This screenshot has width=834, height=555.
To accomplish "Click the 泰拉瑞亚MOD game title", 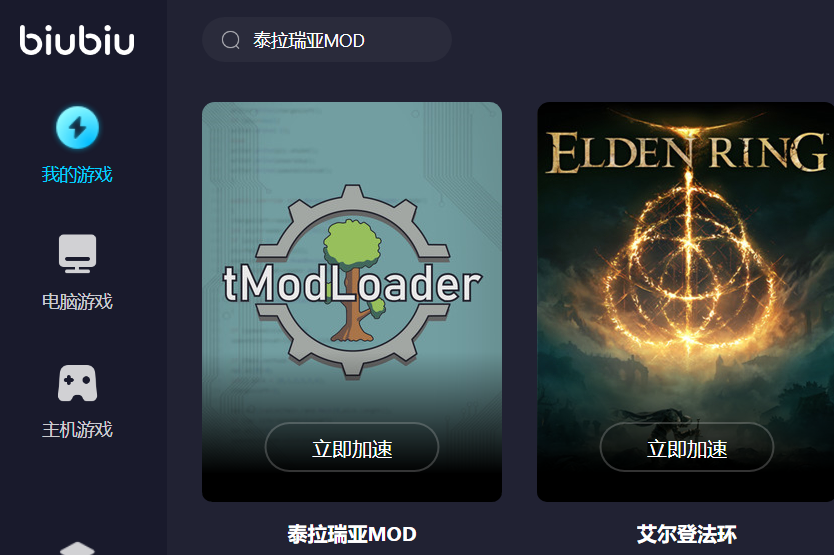I will (352, 534).
